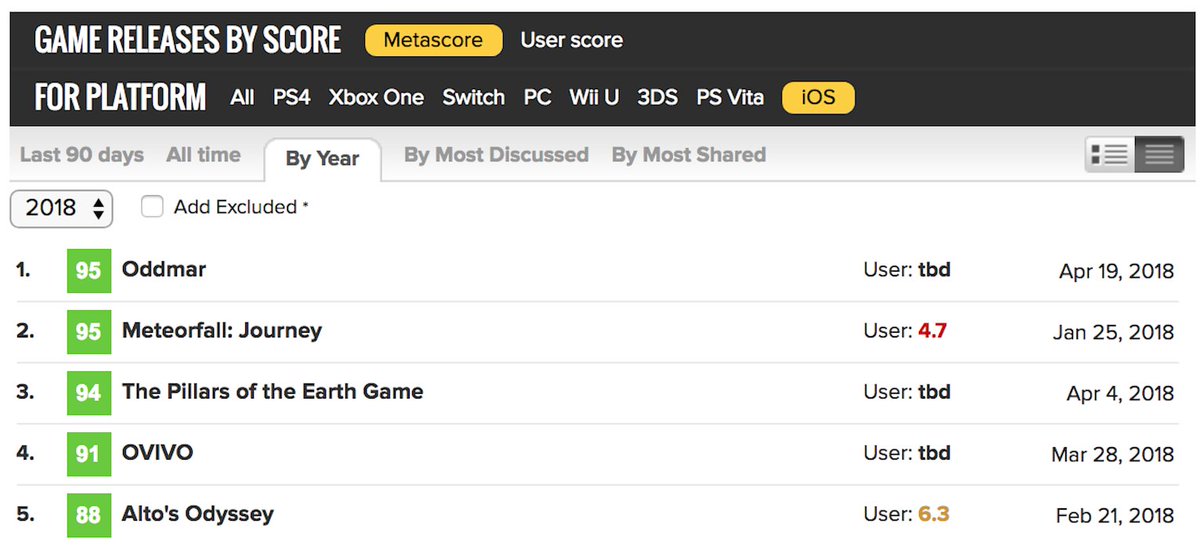The height and width of the screenshot is (545, 1200).
Task: Open the Meteorfall: Journey game link
Action: click(x=222, y=330)
